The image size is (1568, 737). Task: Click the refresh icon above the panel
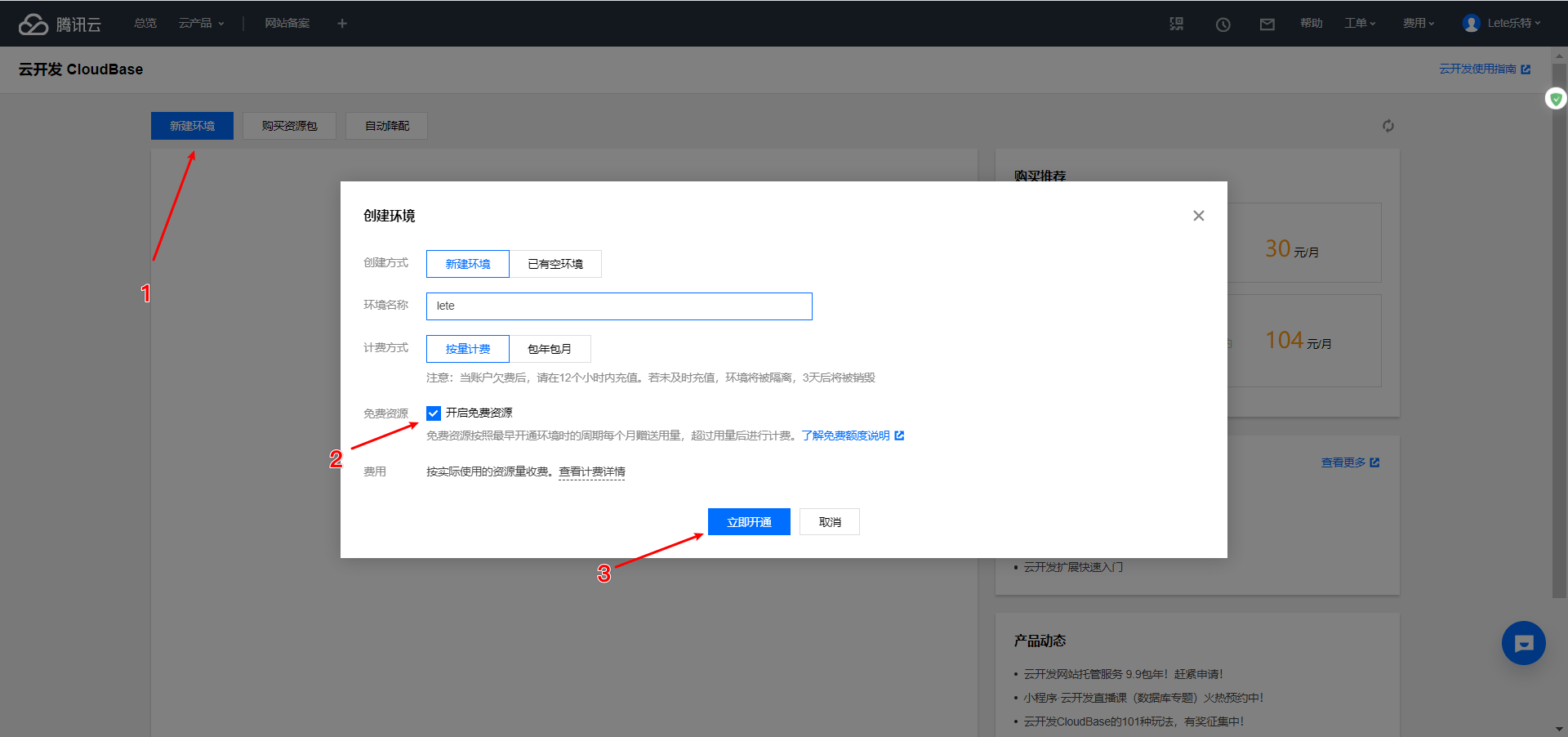pyautogui.click(x=1388, y=126)
